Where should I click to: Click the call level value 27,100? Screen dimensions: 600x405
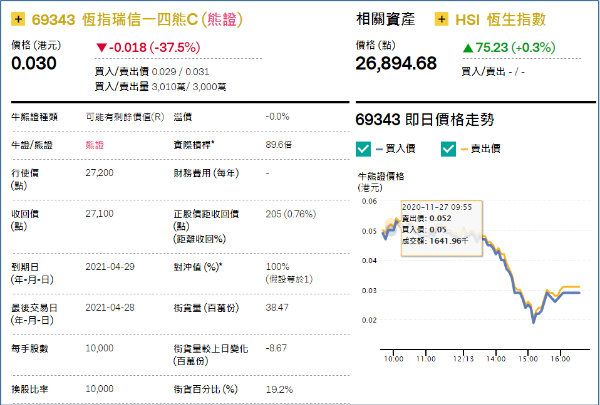[99, 214]
